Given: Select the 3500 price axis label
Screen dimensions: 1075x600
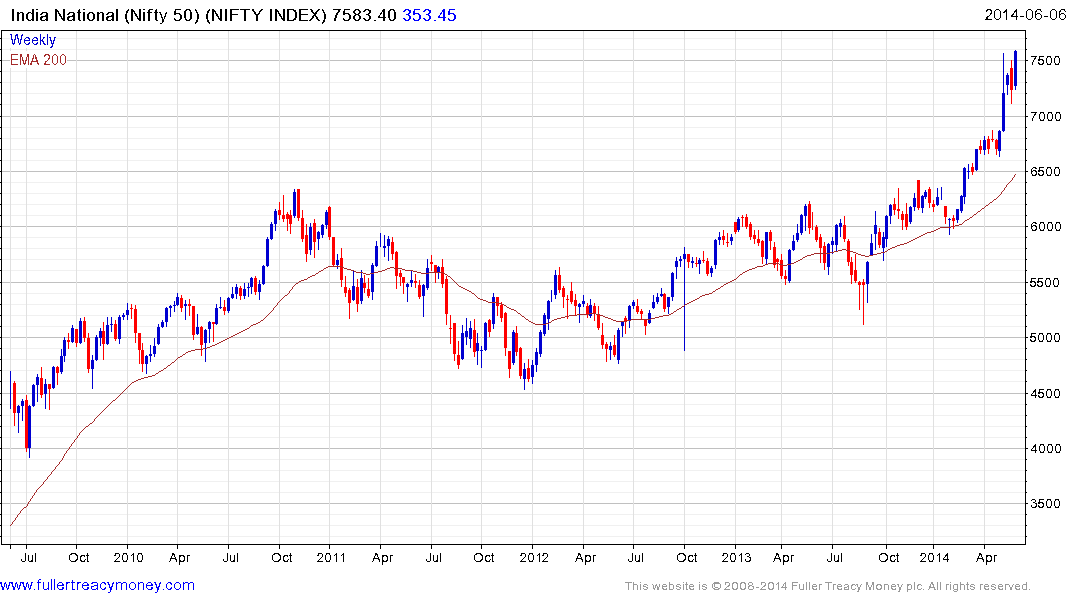Looking at the screenshot, I should pos(1046,503).
